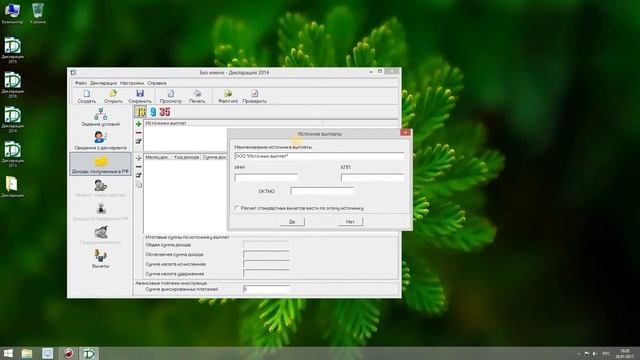Viewport: 640px width, 360px height.
Task: Click the КПП input field
Action: 372,177
